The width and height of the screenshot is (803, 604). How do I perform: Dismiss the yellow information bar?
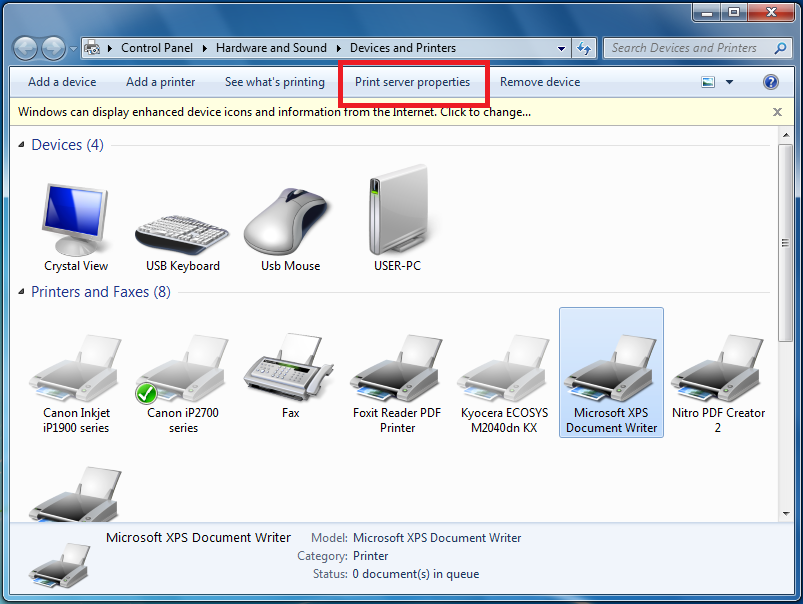(777, 112)
